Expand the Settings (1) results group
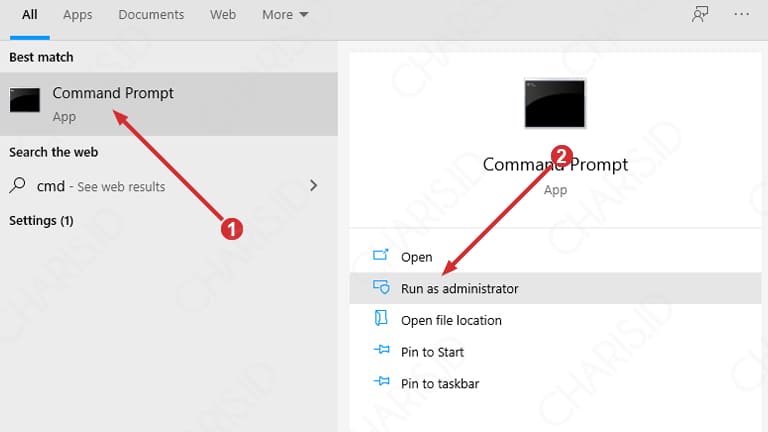Image resolution: width=768 pixels, height=432 pixels. click(x=41, y=220)
